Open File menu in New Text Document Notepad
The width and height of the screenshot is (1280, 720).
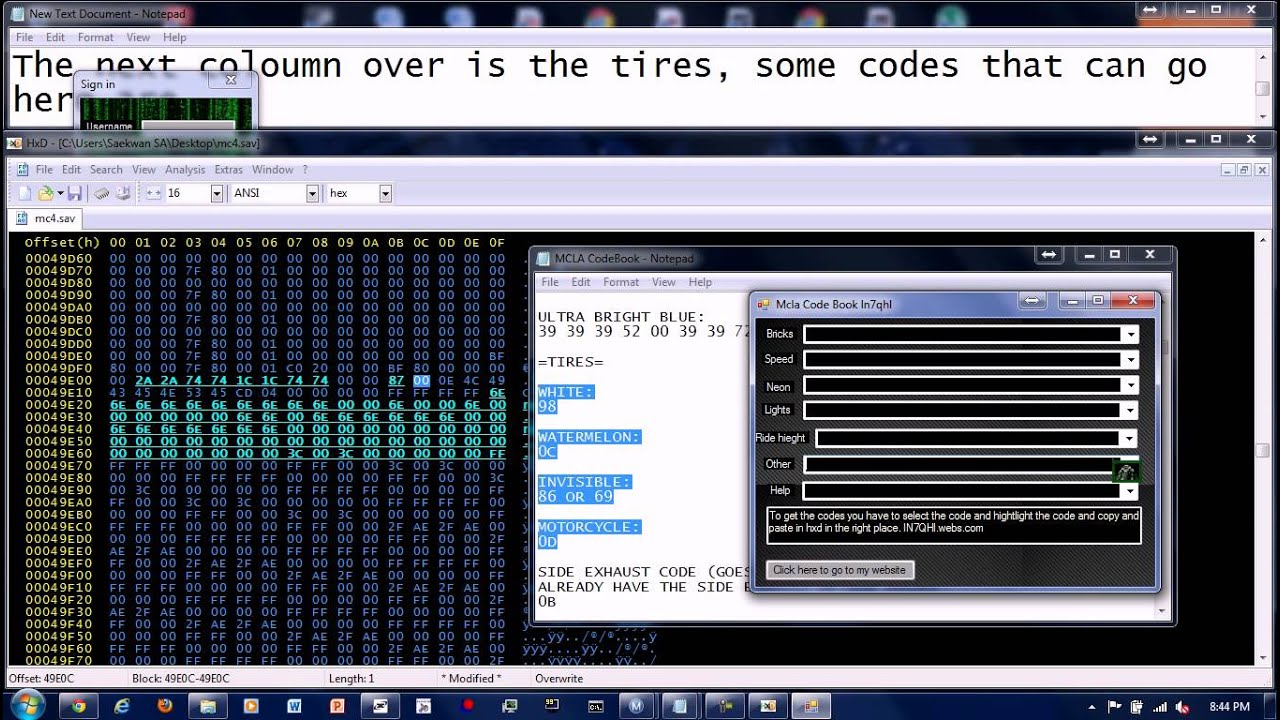[24, 37]
